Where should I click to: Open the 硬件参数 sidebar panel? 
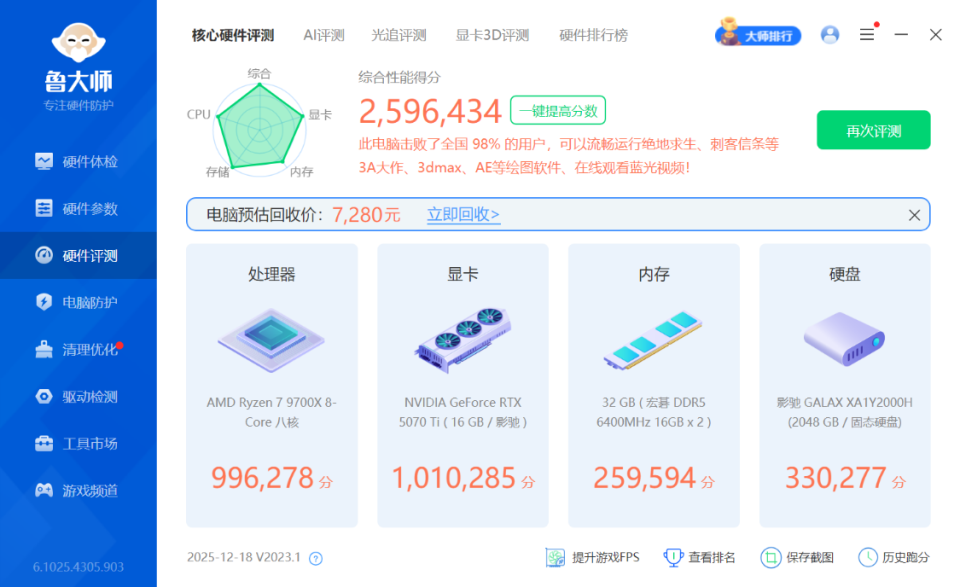point(77,208)
